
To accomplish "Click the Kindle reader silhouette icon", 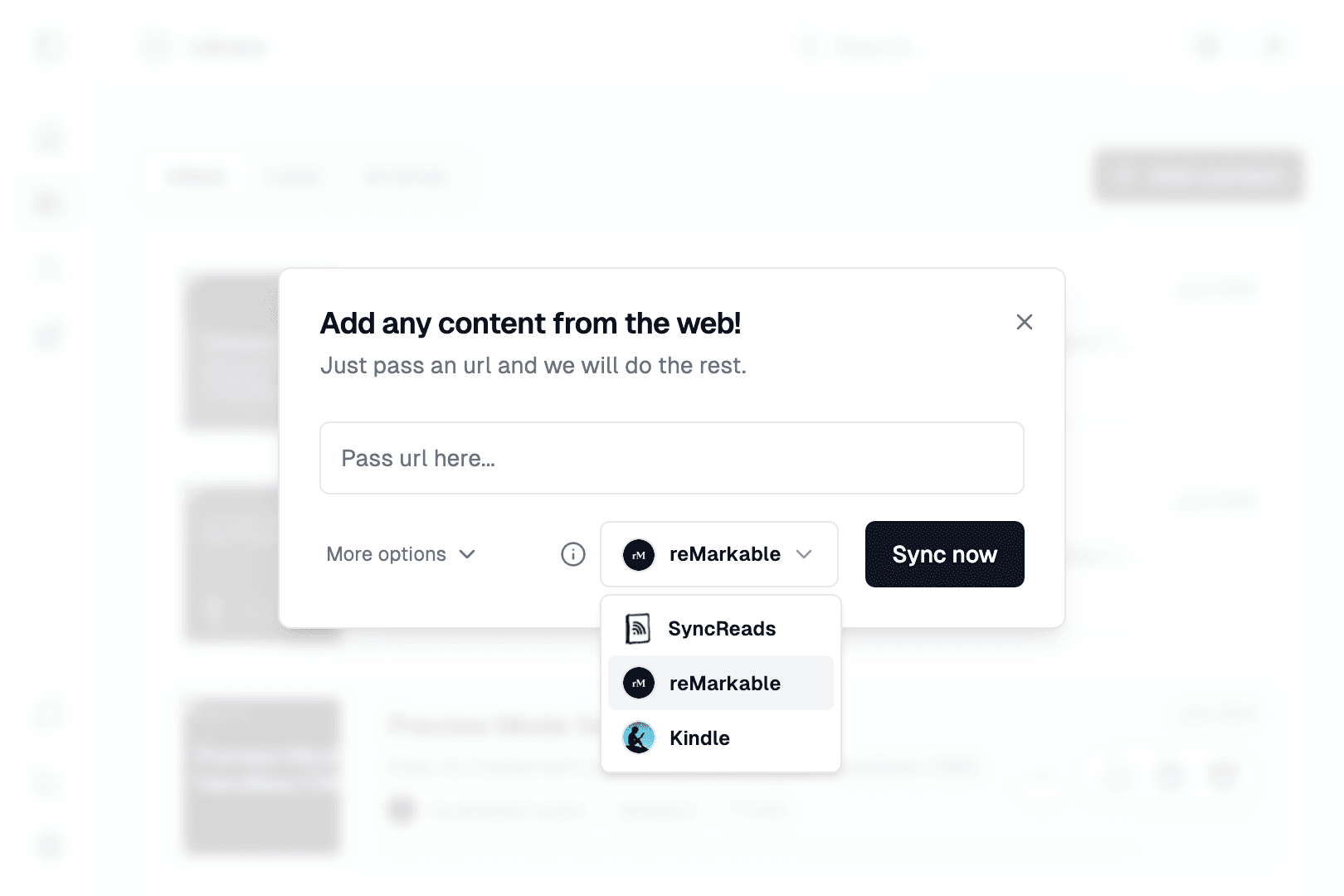I will pyautogui.click(x=639, y=738).
